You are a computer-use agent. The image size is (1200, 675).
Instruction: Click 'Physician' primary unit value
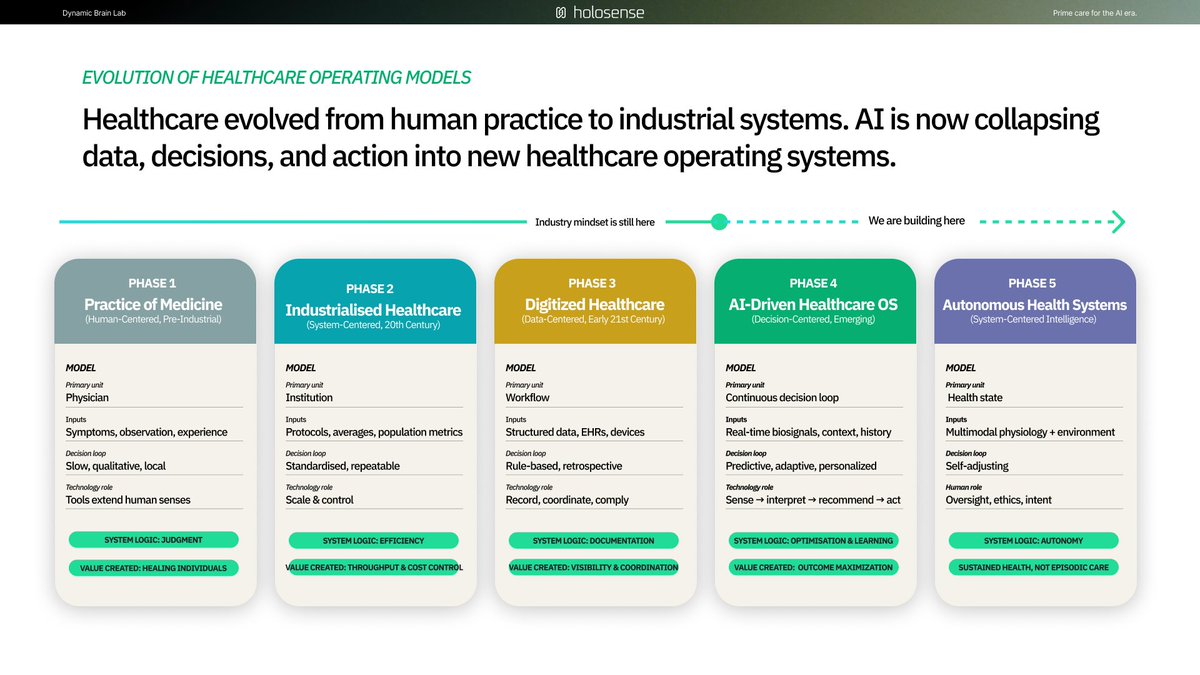[x=87, y=398]
